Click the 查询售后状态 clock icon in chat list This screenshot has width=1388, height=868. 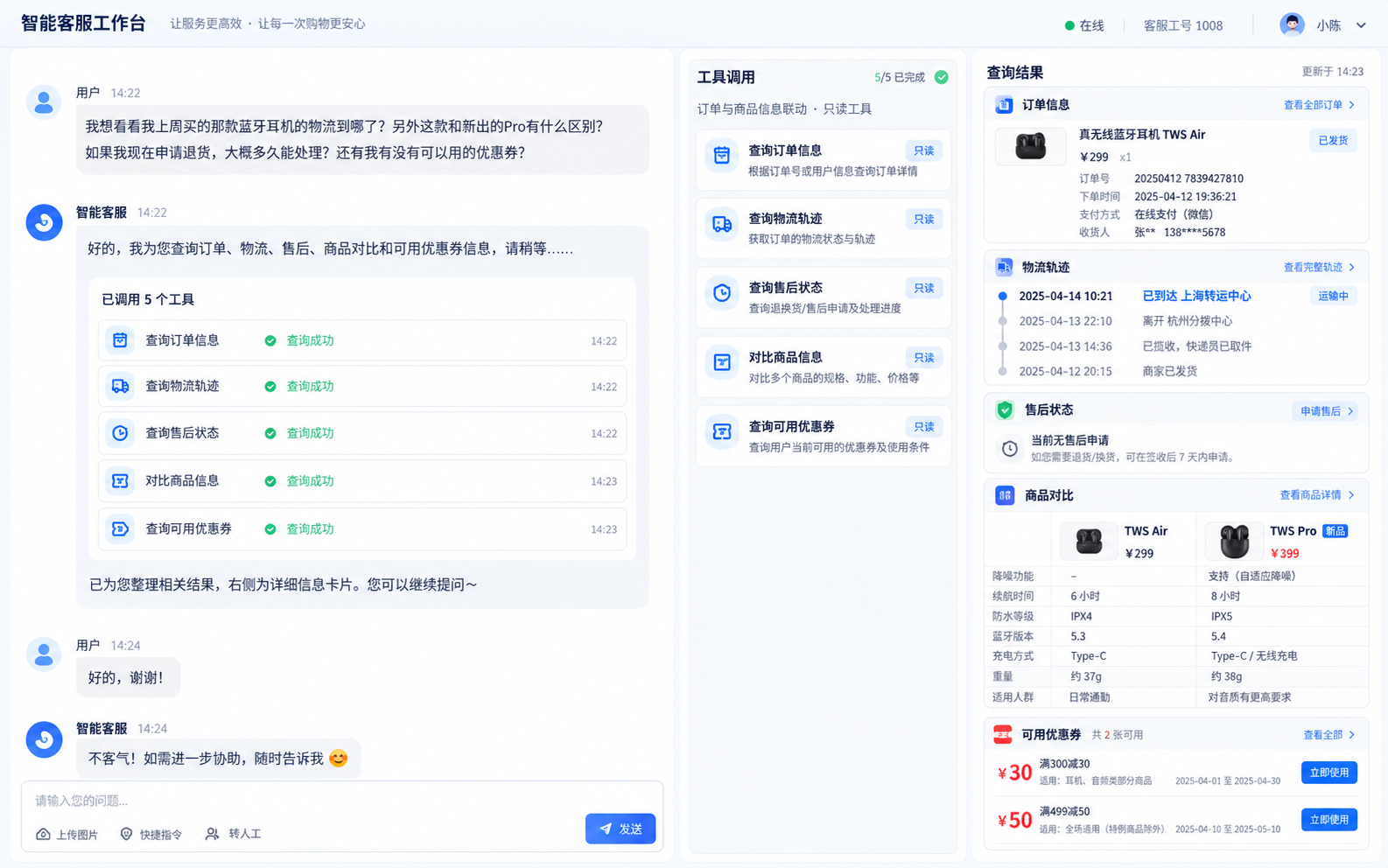pyautogui.click(x=120, y=433)
